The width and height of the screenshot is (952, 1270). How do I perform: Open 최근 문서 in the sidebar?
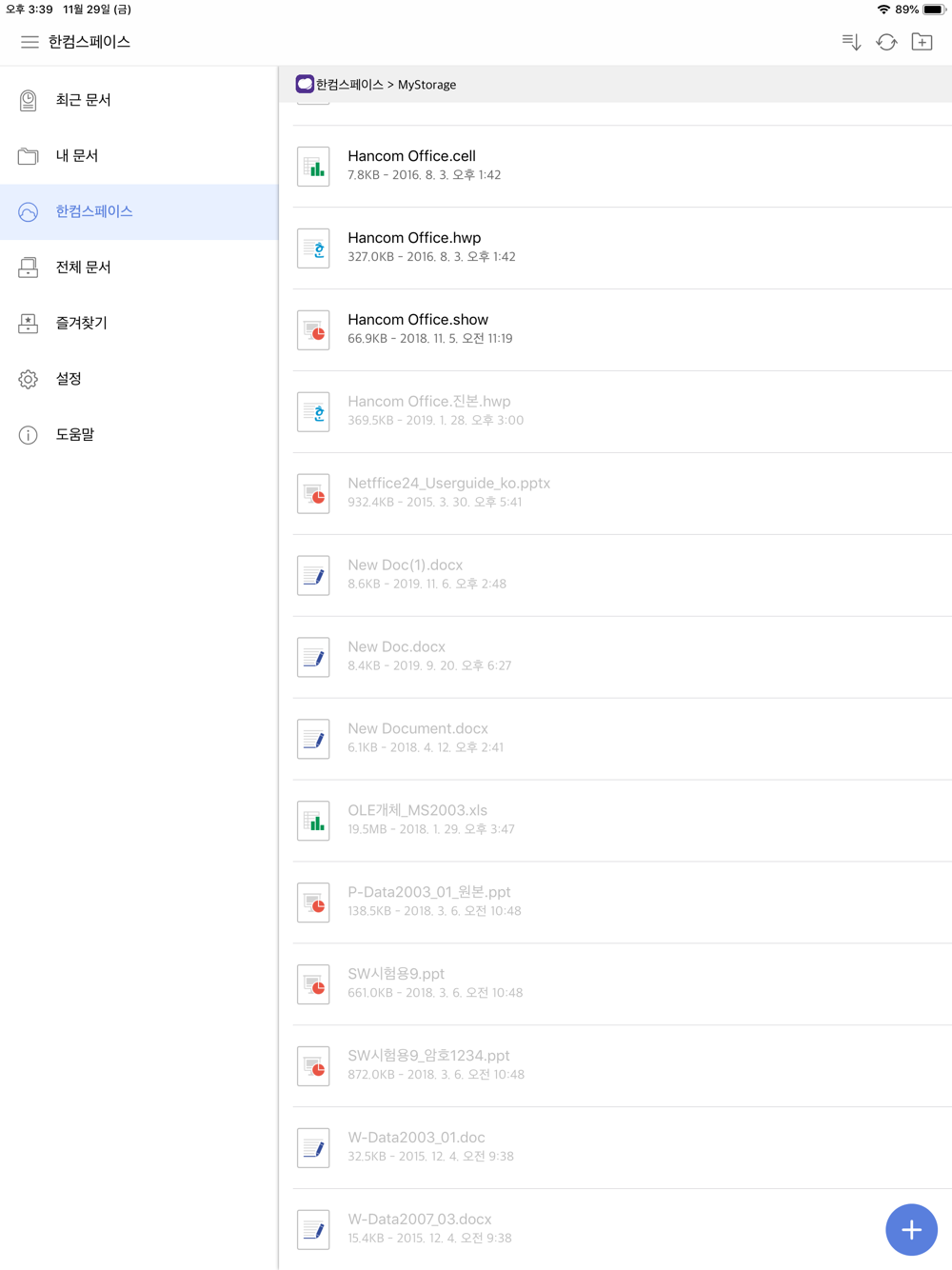coord(139,100)
